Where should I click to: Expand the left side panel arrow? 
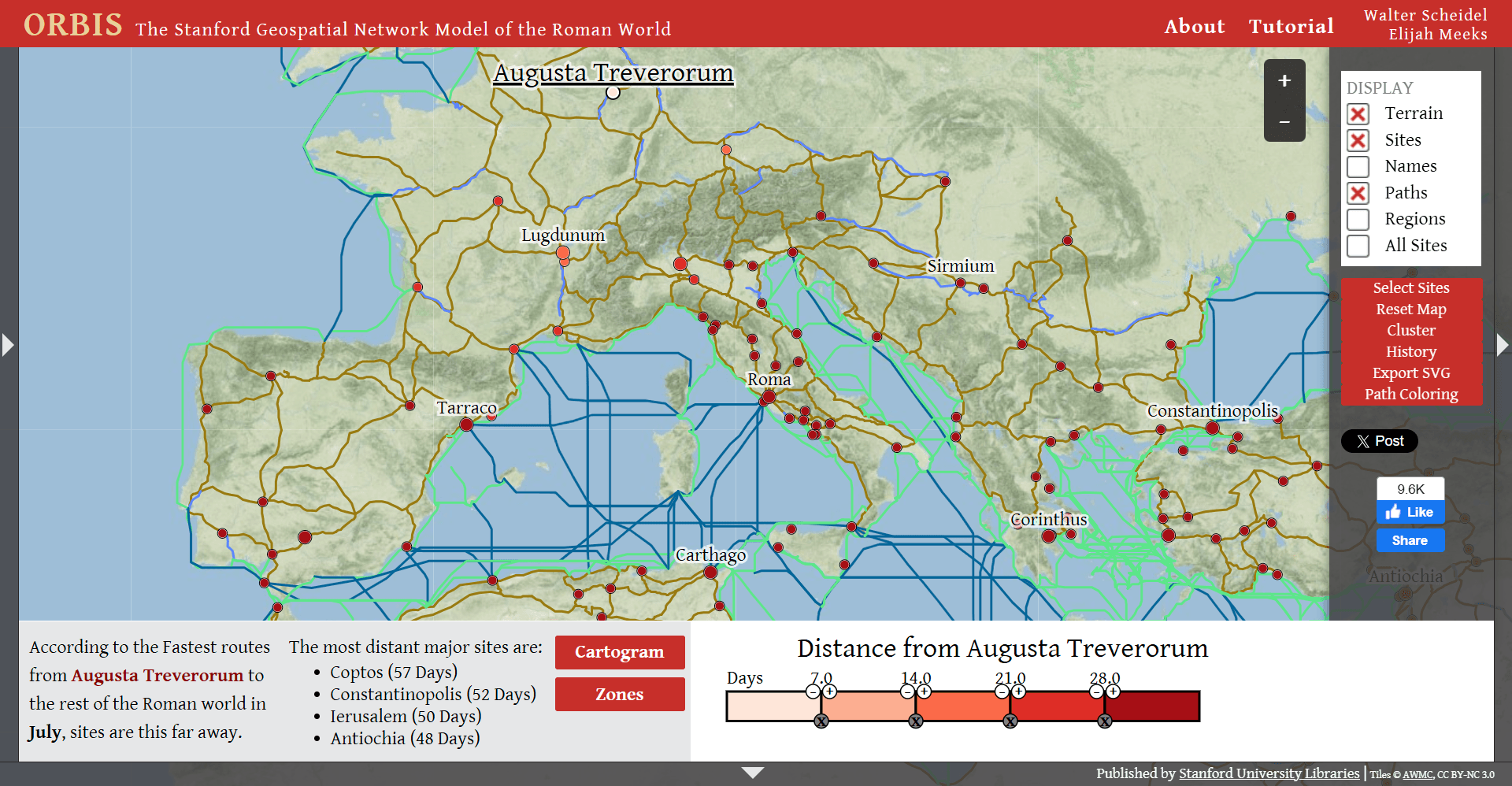8,345
